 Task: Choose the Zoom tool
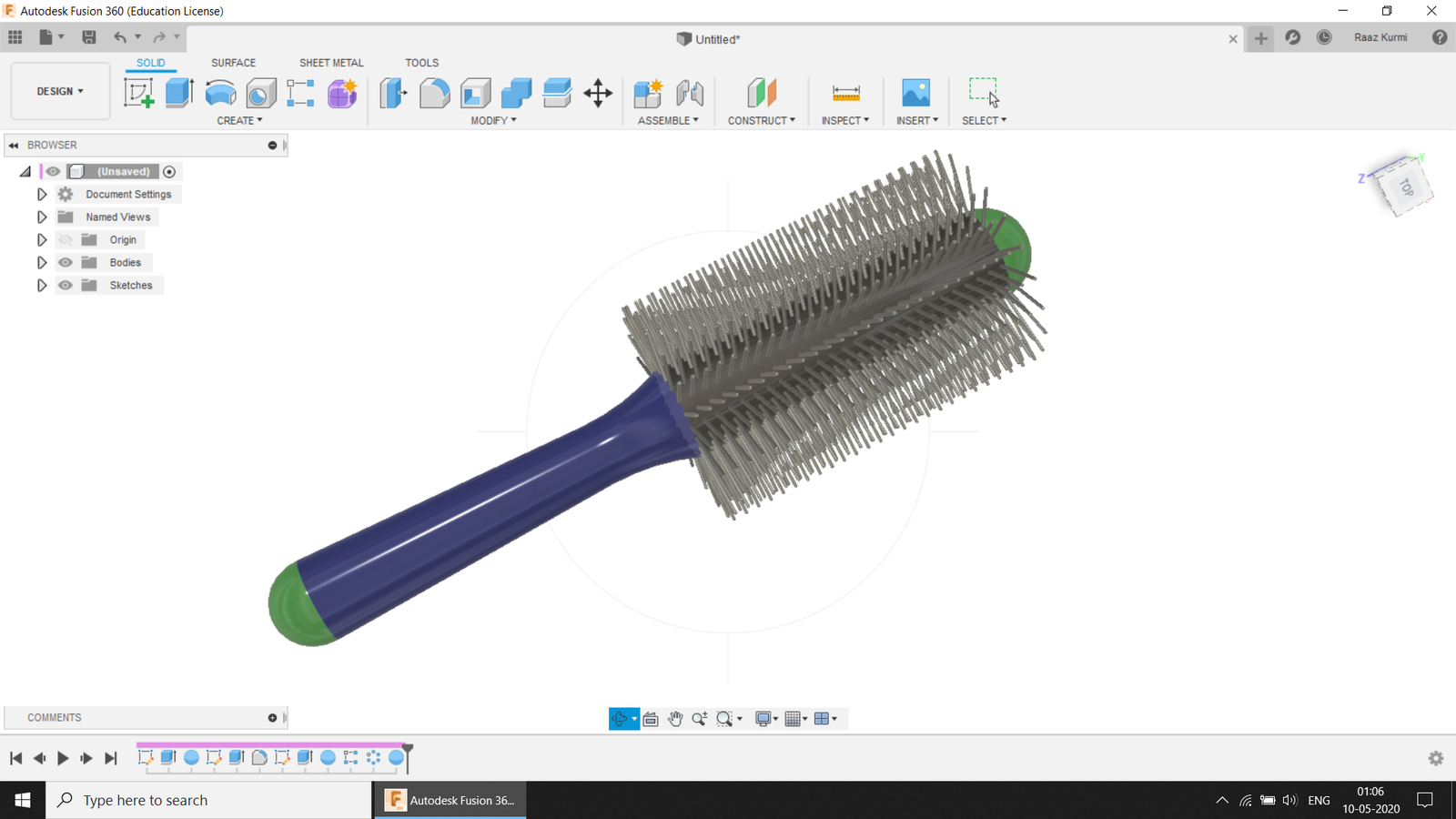[x=699, y=719]
